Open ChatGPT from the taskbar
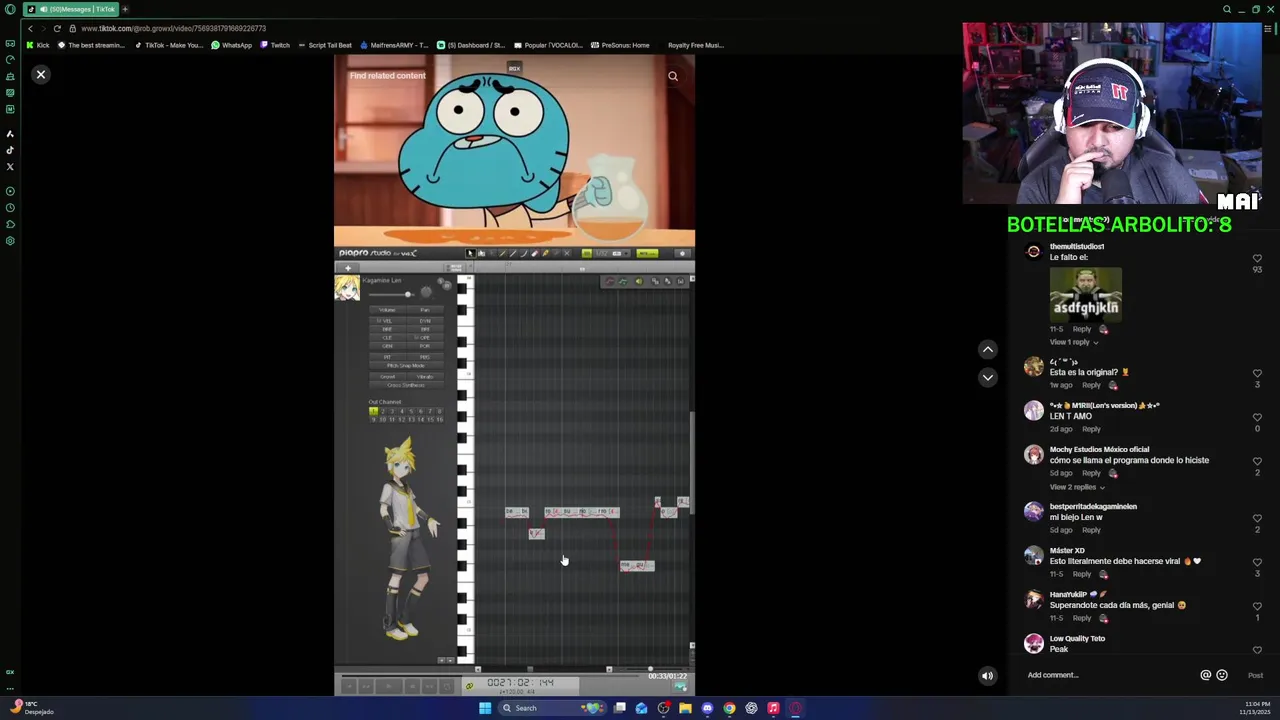The width and height of the screenshot is (1280, 720). click(x=751, y=708)
